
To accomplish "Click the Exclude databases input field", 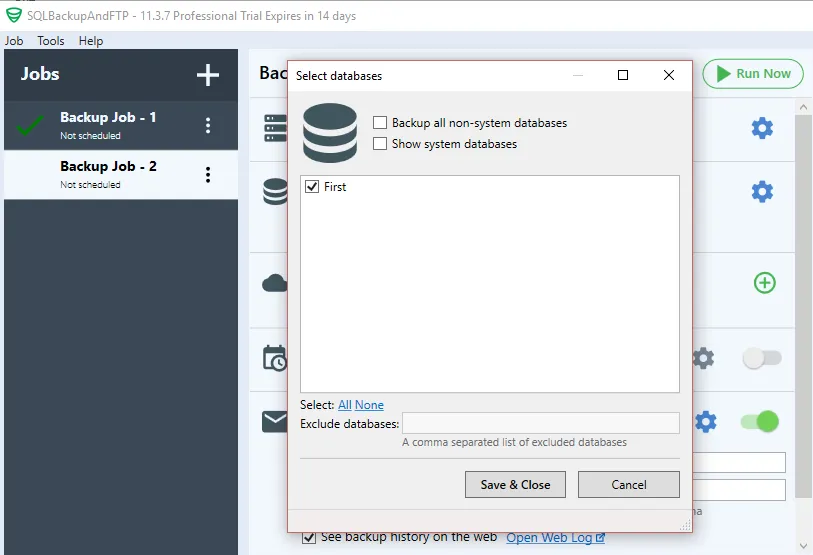I will [541, 423].
